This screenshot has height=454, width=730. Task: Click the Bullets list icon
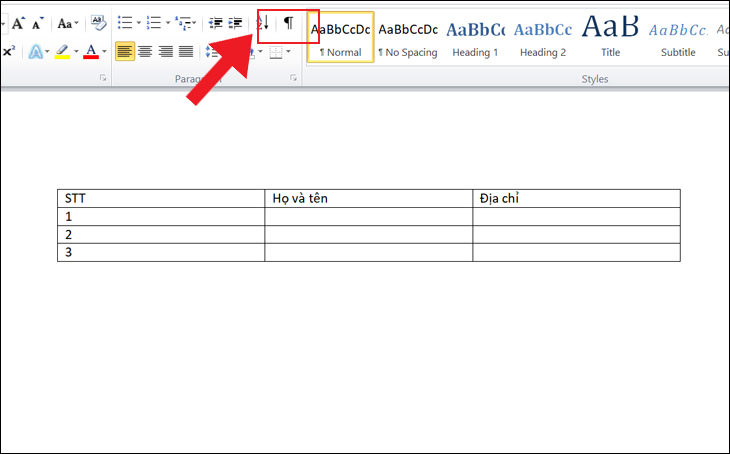click(125, 23)
